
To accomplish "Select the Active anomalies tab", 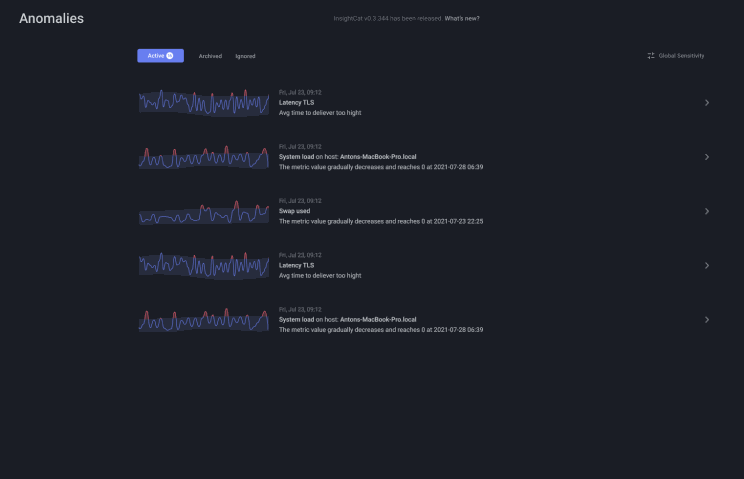I will 155,56.
